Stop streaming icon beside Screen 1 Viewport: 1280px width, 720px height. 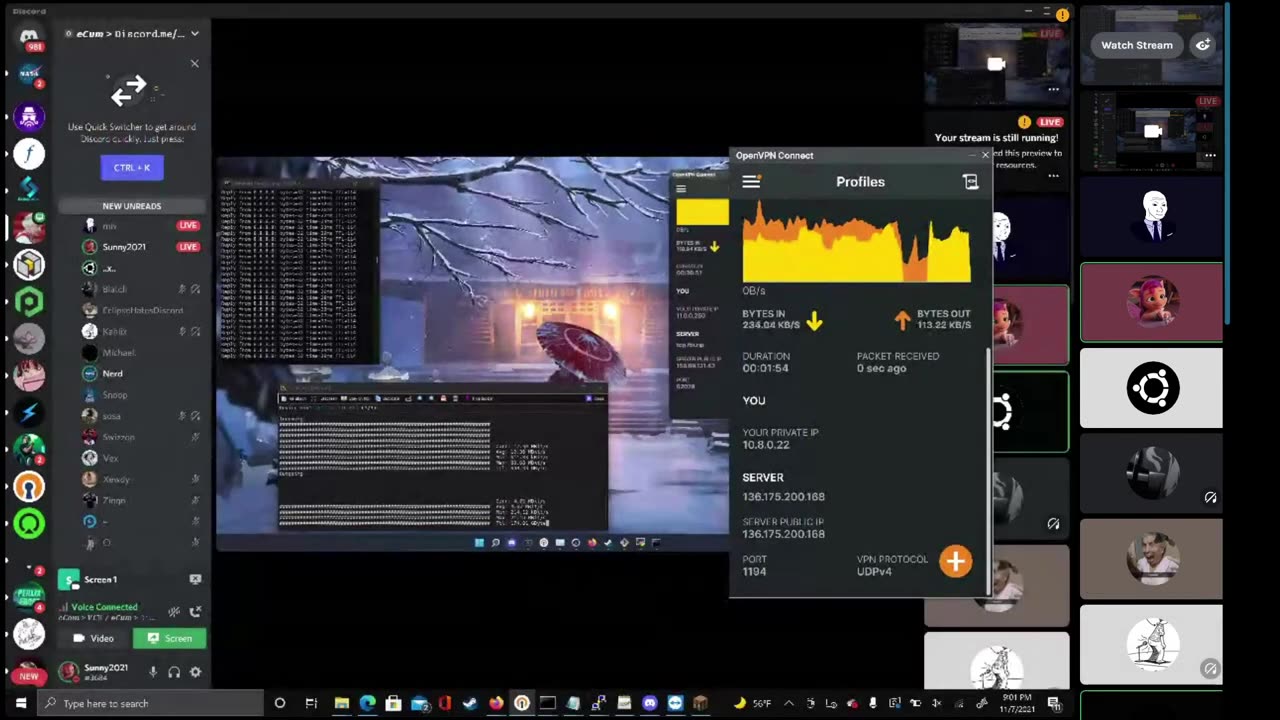click(x=195, y=579)
